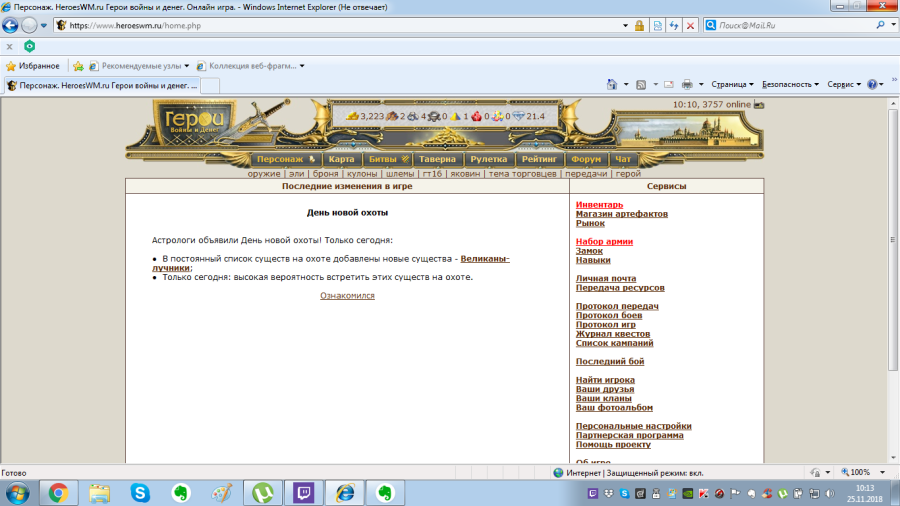Click the stop loading X icon
The width and height of the screenshot is (900, 506).
point(692,25)
